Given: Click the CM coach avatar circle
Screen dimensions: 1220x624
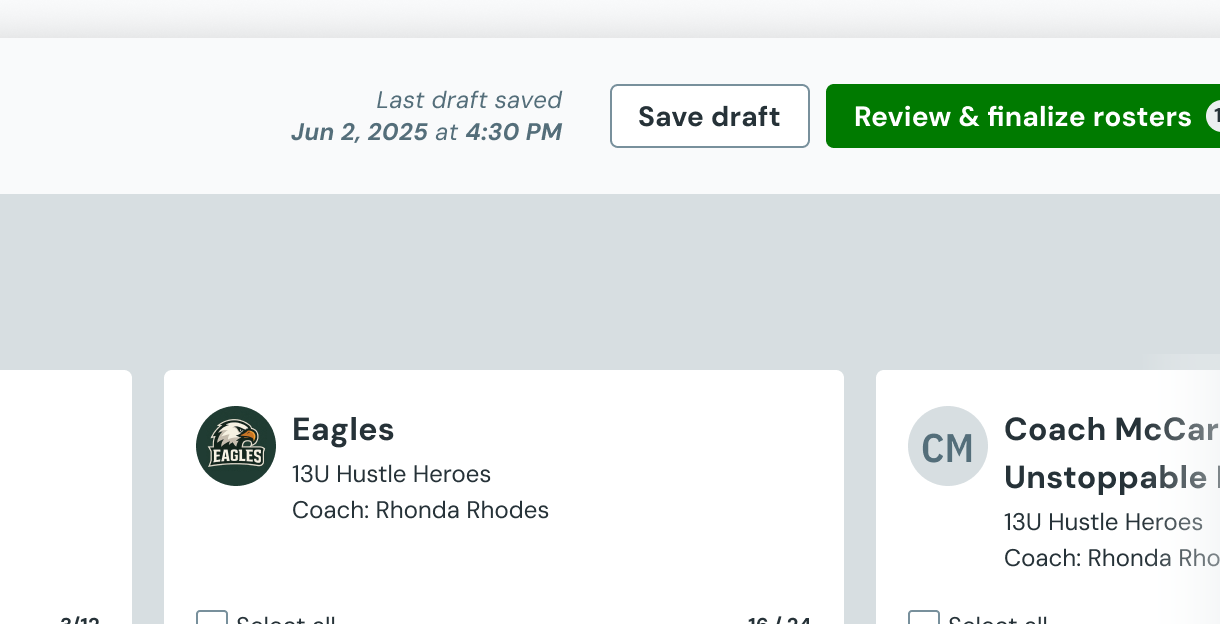Looking at the screenshot, I should (x=947, y=446).
